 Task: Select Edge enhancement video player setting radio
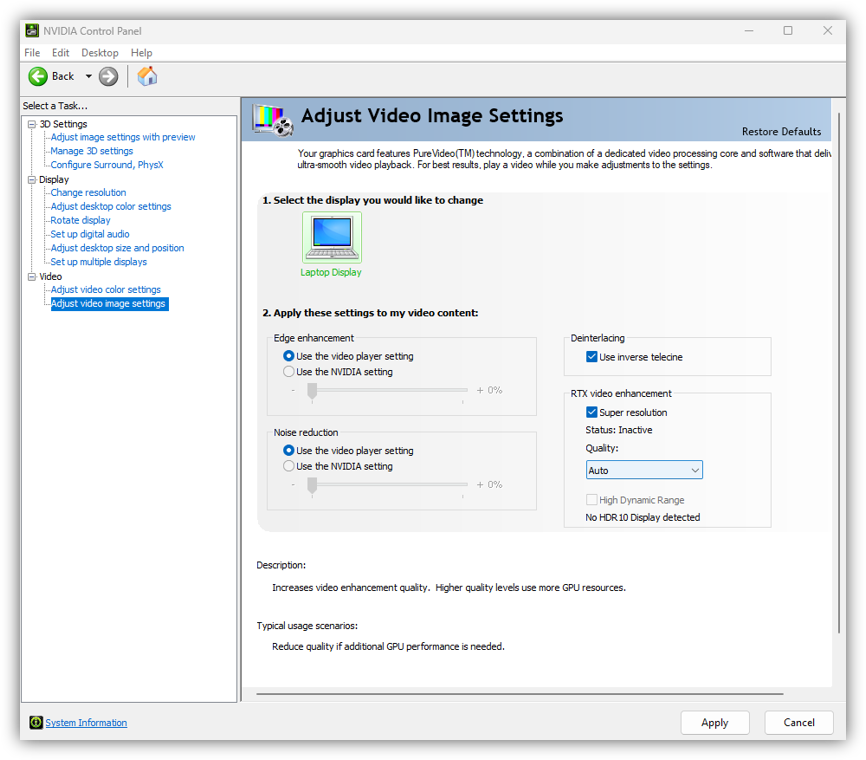[x=288, y=356]
